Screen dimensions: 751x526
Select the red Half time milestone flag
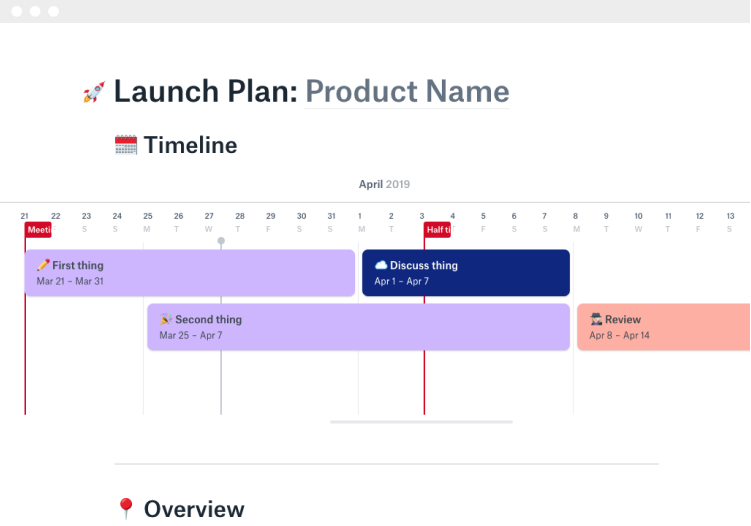437,230
